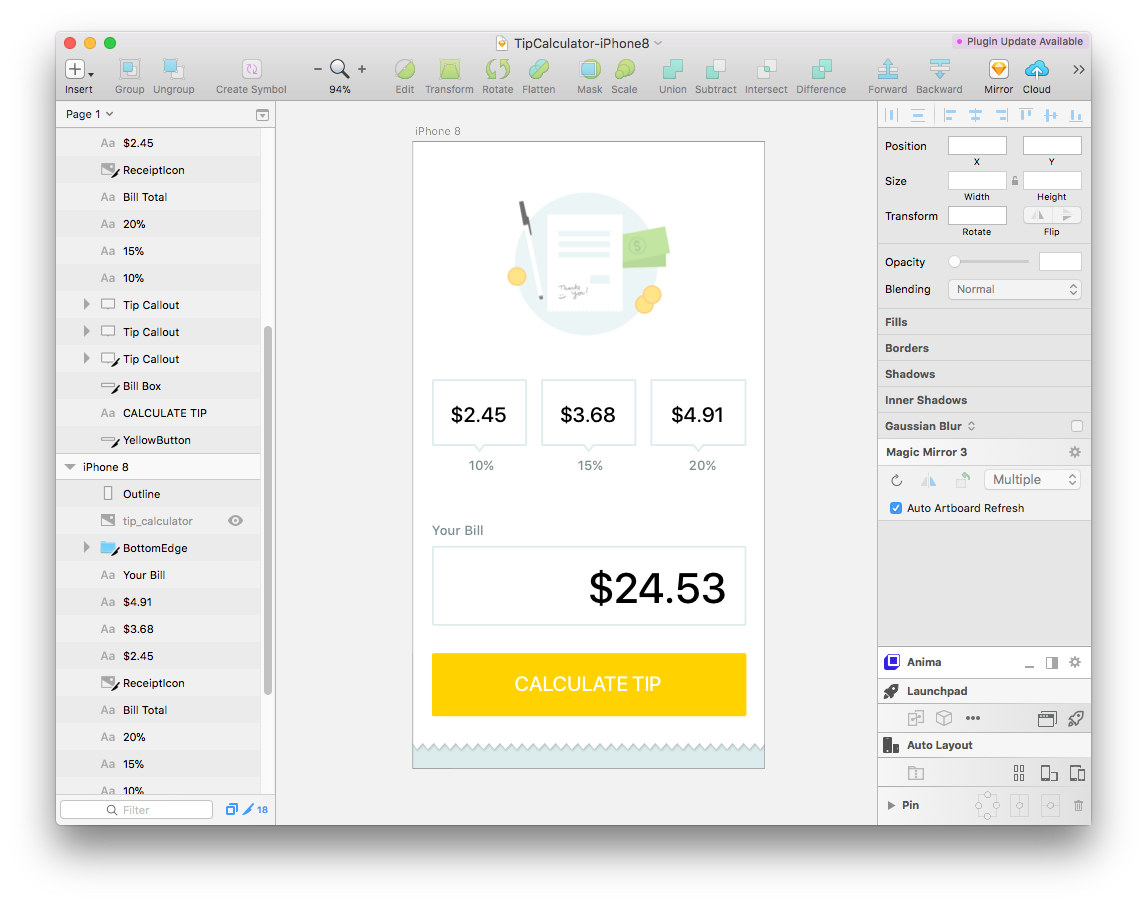Click the Launchpad rocket publish icon
The width and height of the screenshot is (1147, 905).
pyautogui.click(x=1075, y=718)
